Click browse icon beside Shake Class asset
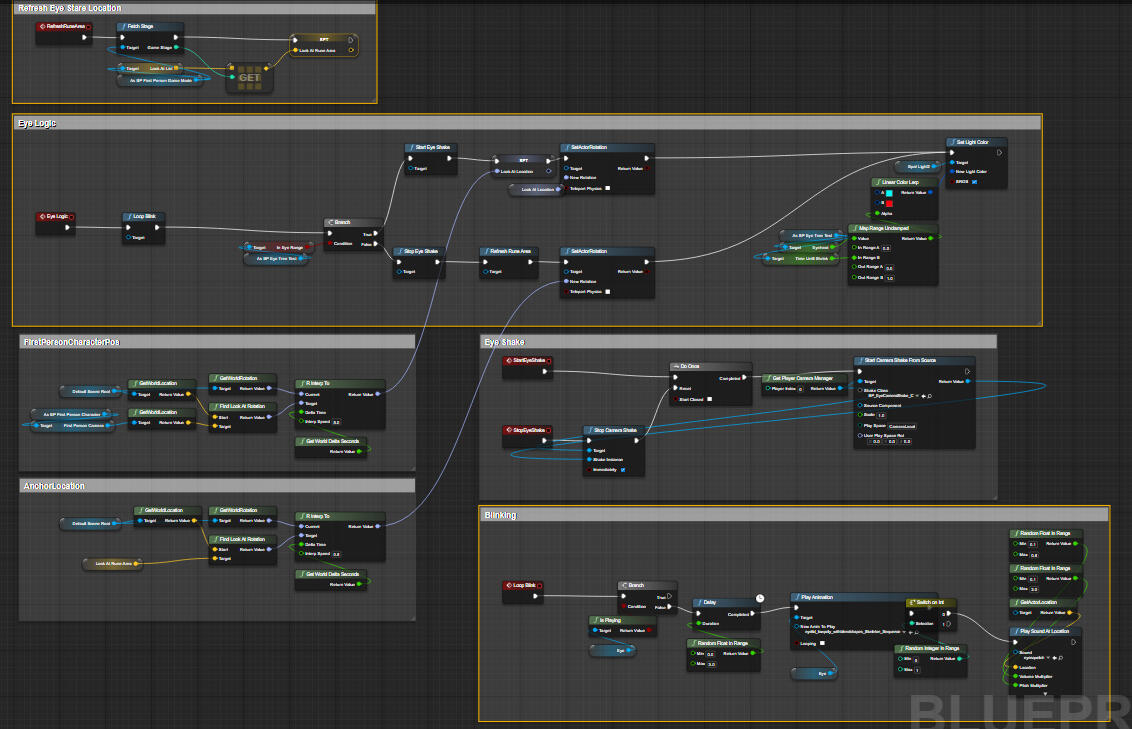 click(929, 396)
